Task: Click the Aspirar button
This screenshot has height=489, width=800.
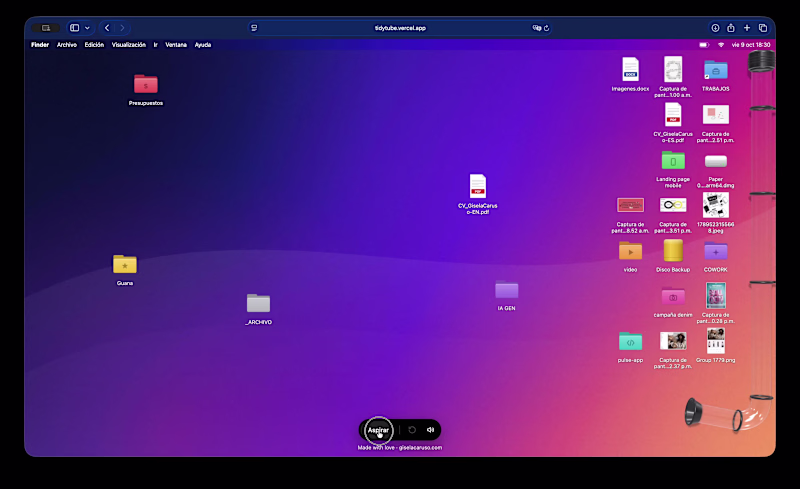Action: point(378,430)
